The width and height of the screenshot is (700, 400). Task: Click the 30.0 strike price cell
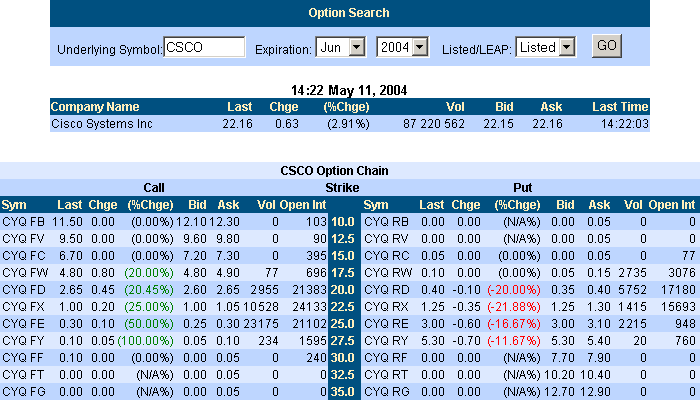[x=343, y=357]
